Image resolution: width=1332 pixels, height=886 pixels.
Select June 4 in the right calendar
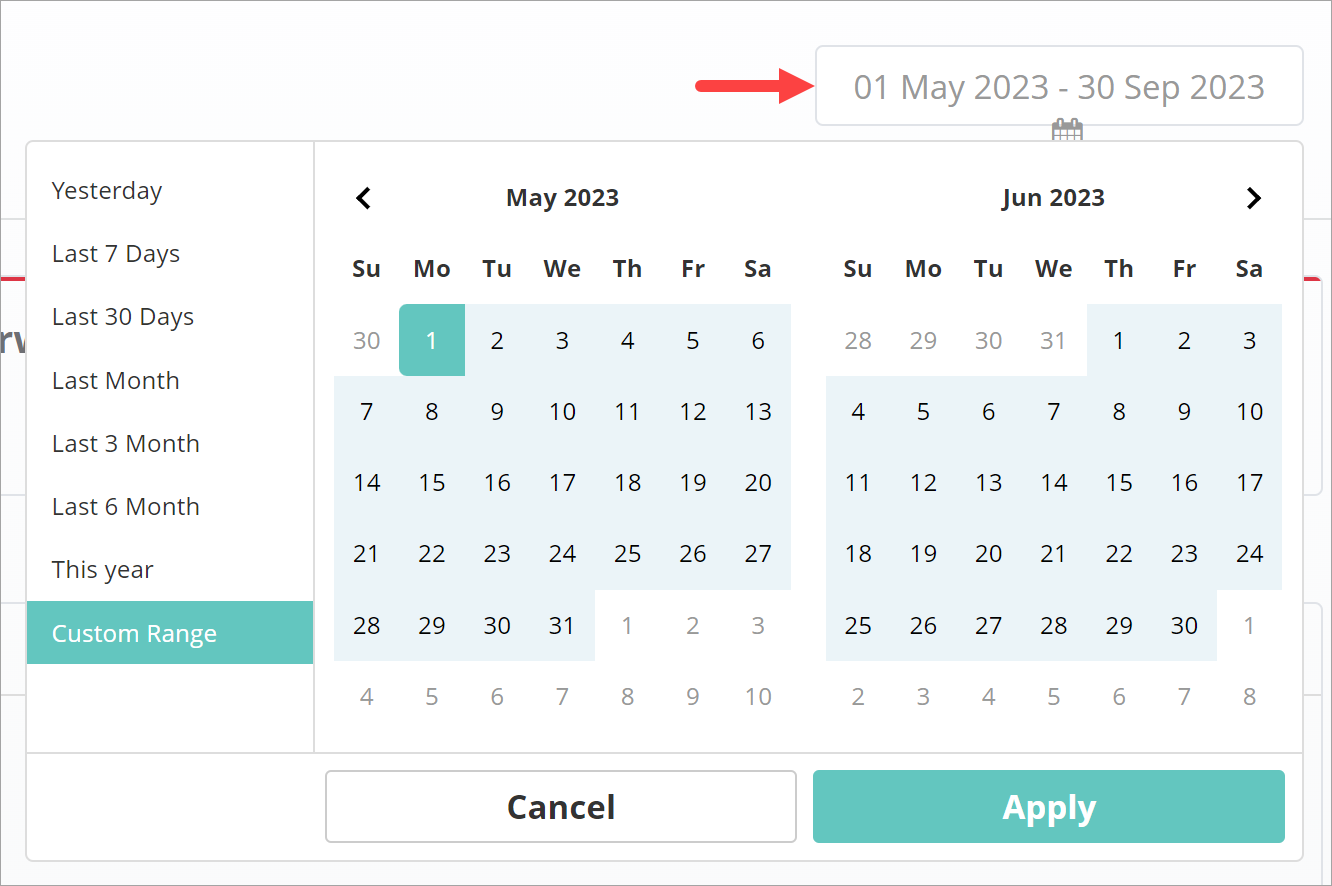tap(858, 412)
